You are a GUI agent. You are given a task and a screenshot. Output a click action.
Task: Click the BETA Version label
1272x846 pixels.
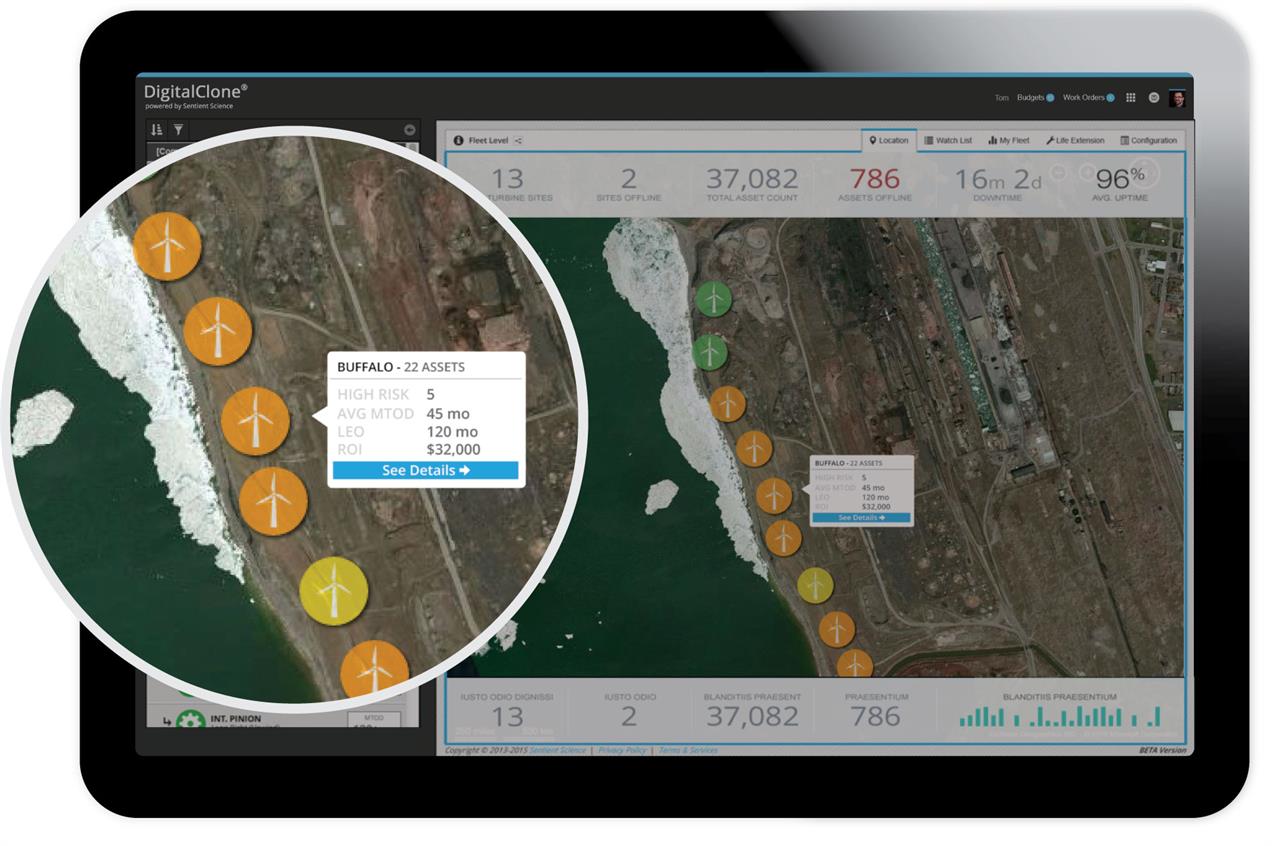coord(1163,750)
